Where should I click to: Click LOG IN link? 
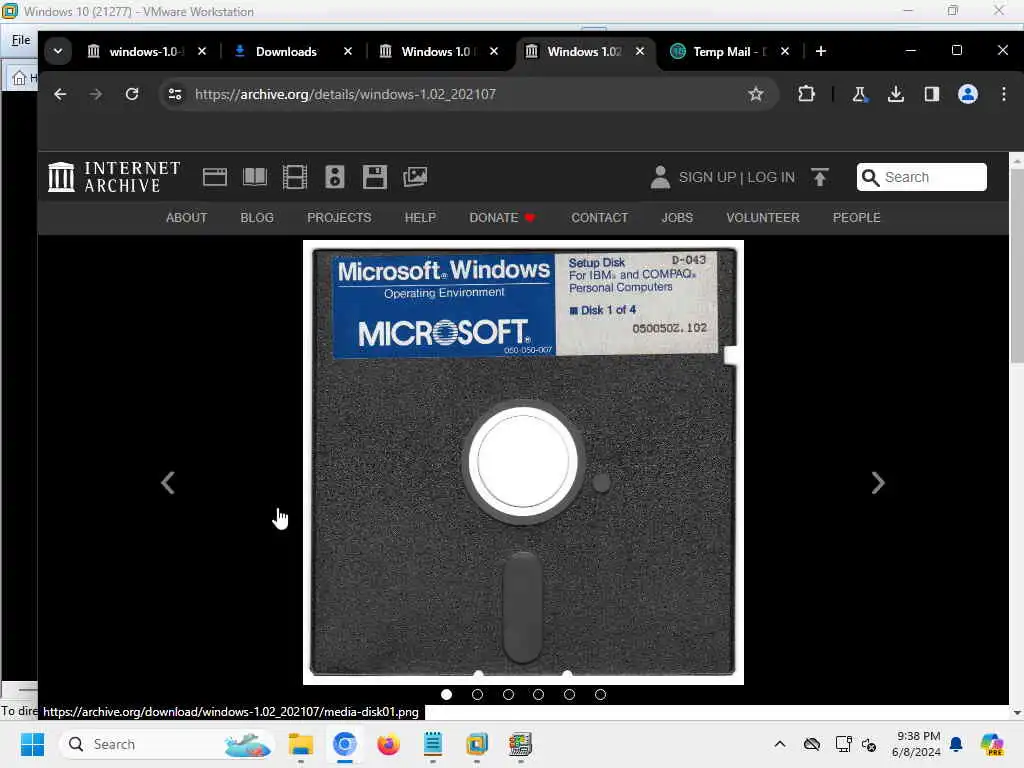coord(771,177)
